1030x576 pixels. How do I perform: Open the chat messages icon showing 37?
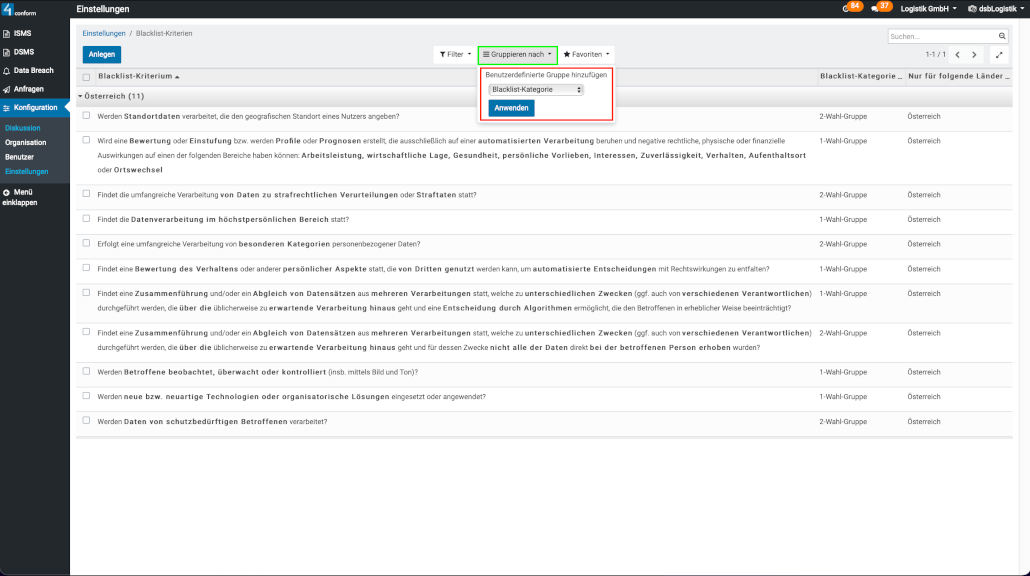pyautogui.click(x=880, y=8)
